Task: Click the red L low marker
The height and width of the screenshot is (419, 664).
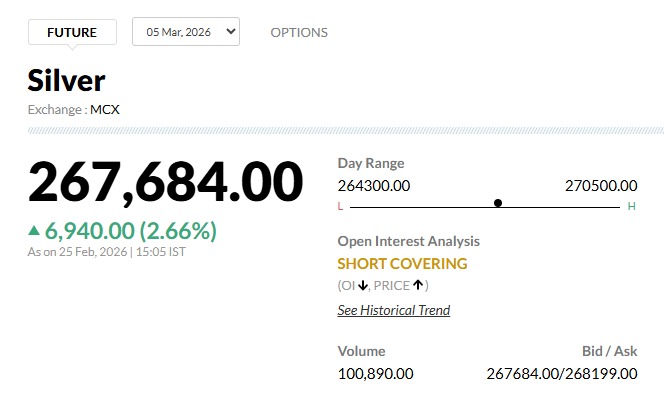Action: 341,206
